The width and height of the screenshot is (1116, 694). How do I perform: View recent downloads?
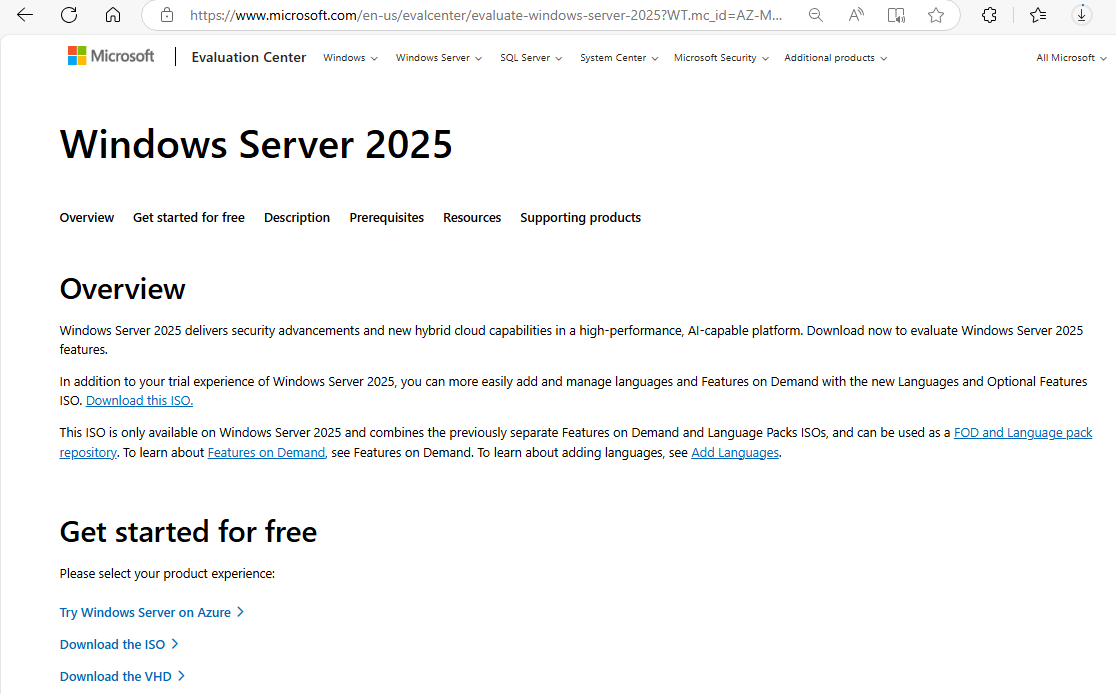(1082, 15)
